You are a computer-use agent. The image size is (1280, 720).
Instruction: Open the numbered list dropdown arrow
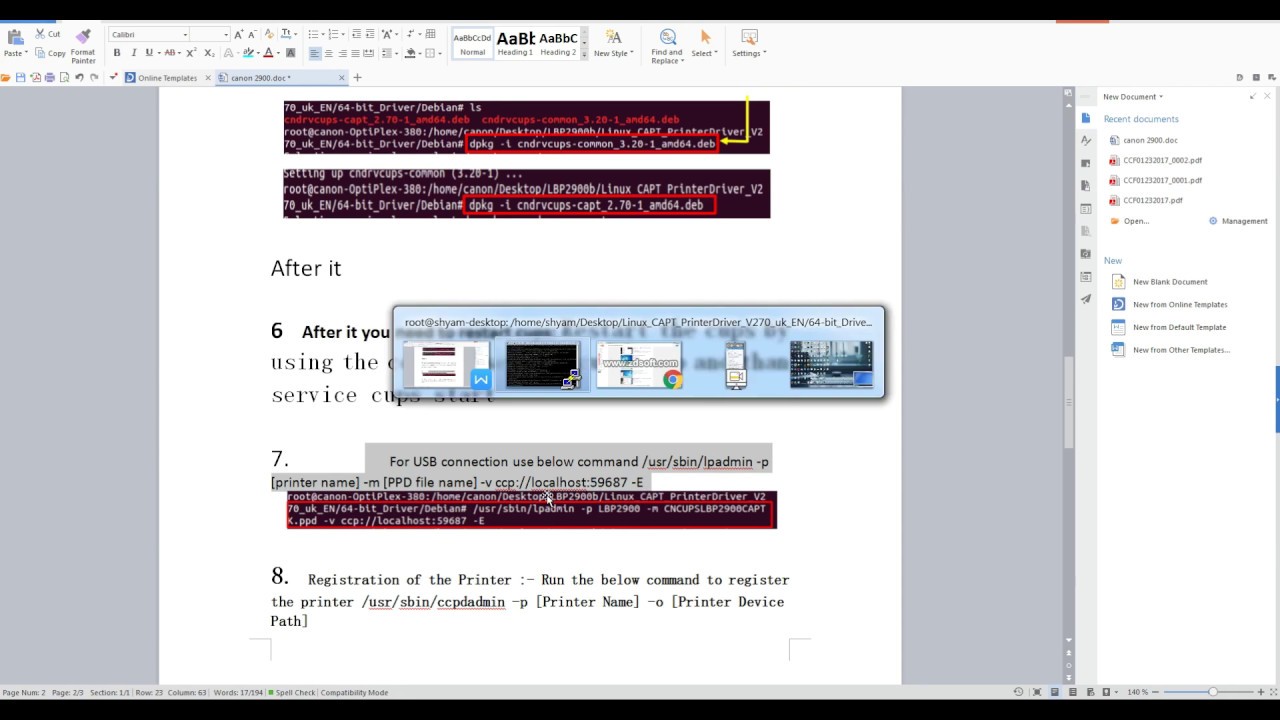341,34
